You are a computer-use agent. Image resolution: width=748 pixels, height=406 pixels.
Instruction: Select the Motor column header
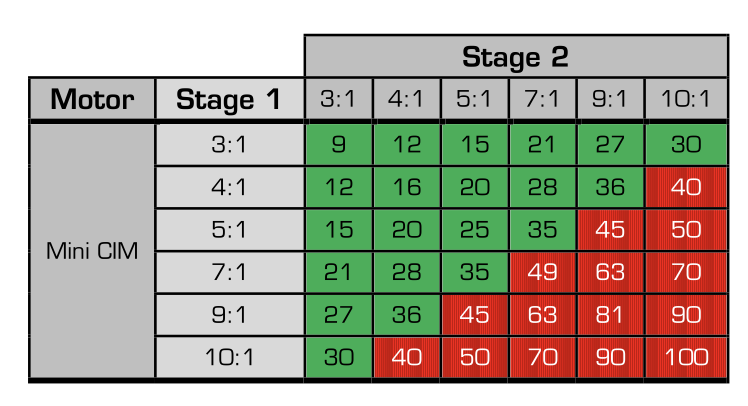pos(92,99)
